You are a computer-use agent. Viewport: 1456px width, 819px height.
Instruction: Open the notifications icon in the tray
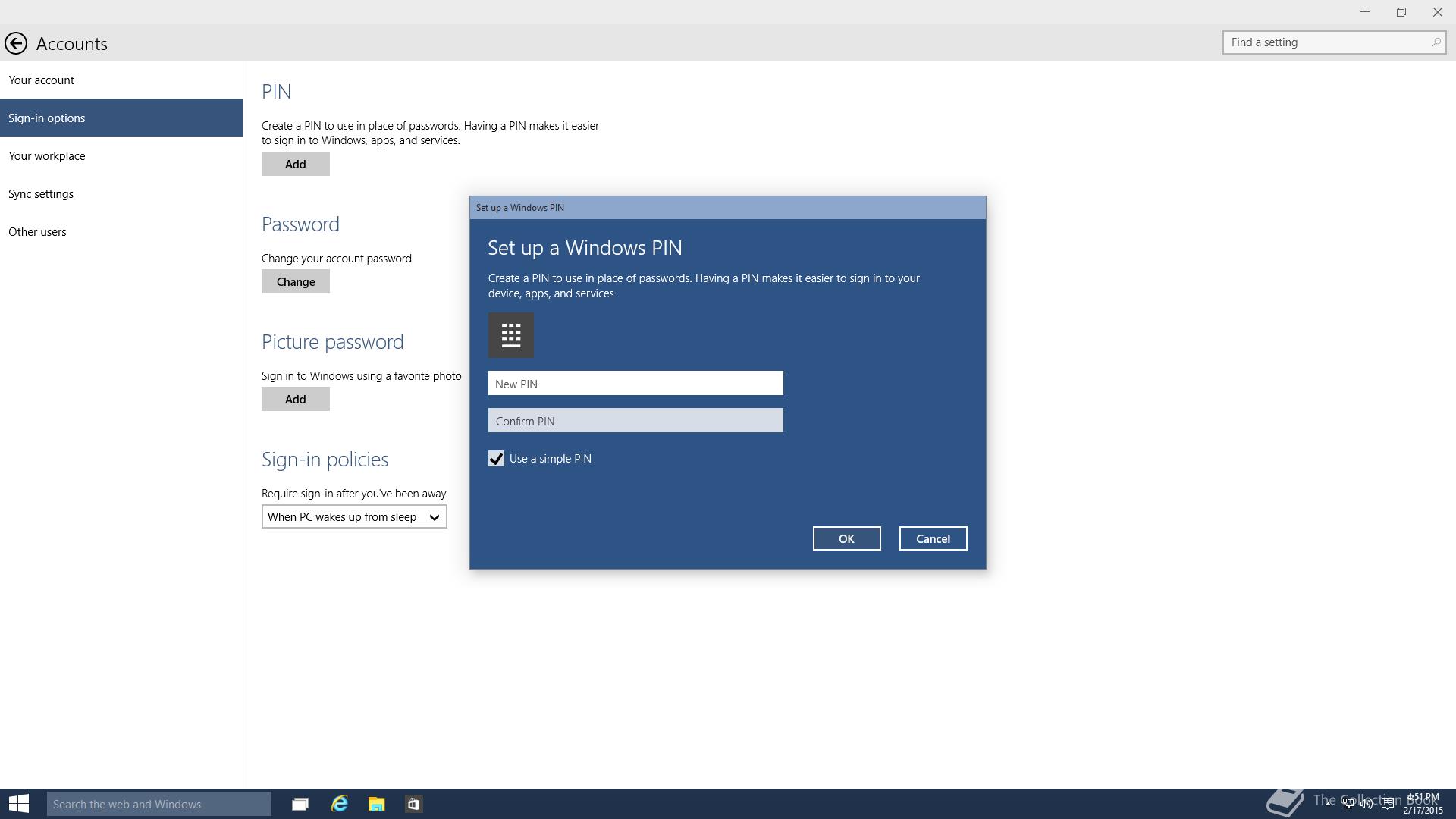click(x=1387, y=804)
